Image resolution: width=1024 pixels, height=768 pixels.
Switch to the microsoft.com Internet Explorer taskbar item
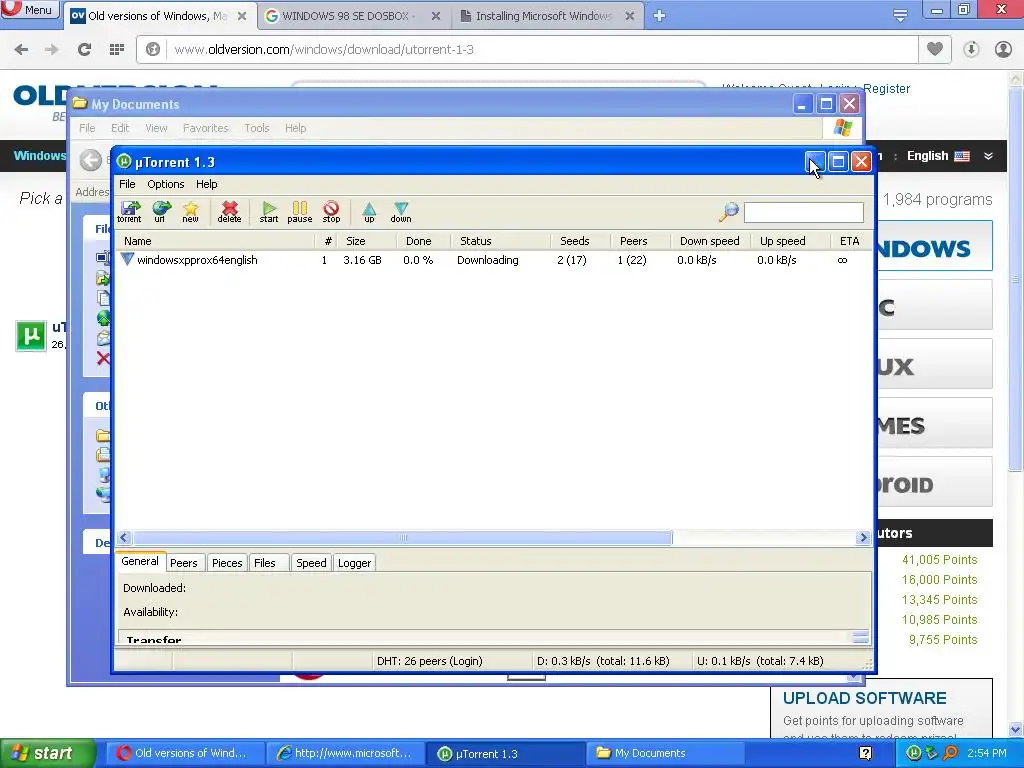(345, 753)
